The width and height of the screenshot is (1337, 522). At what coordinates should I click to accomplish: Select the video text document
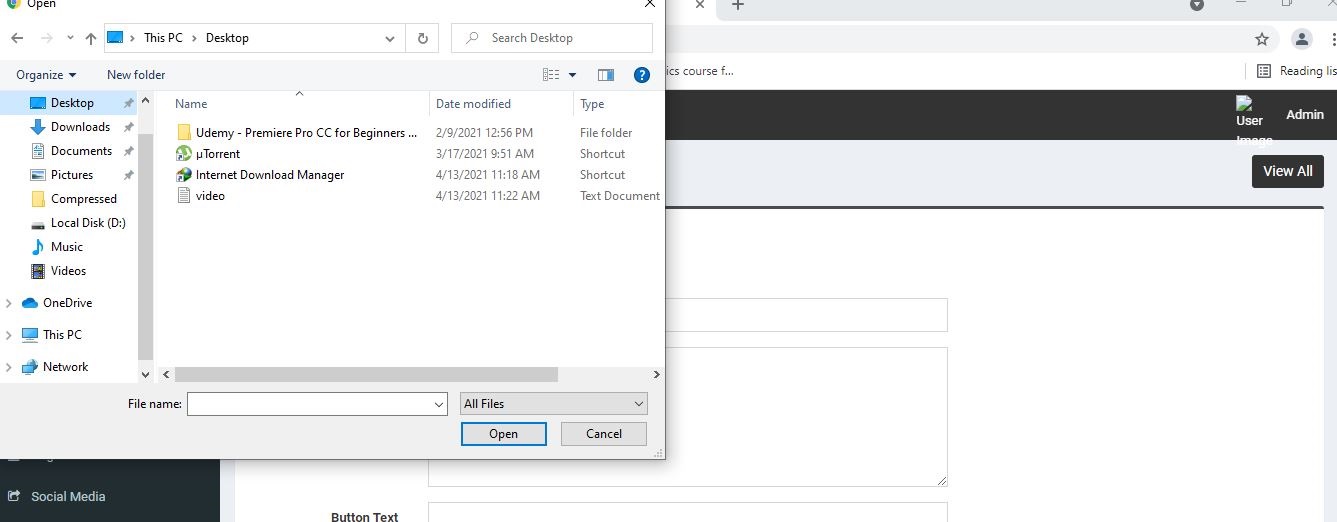[x=210, y=196]
